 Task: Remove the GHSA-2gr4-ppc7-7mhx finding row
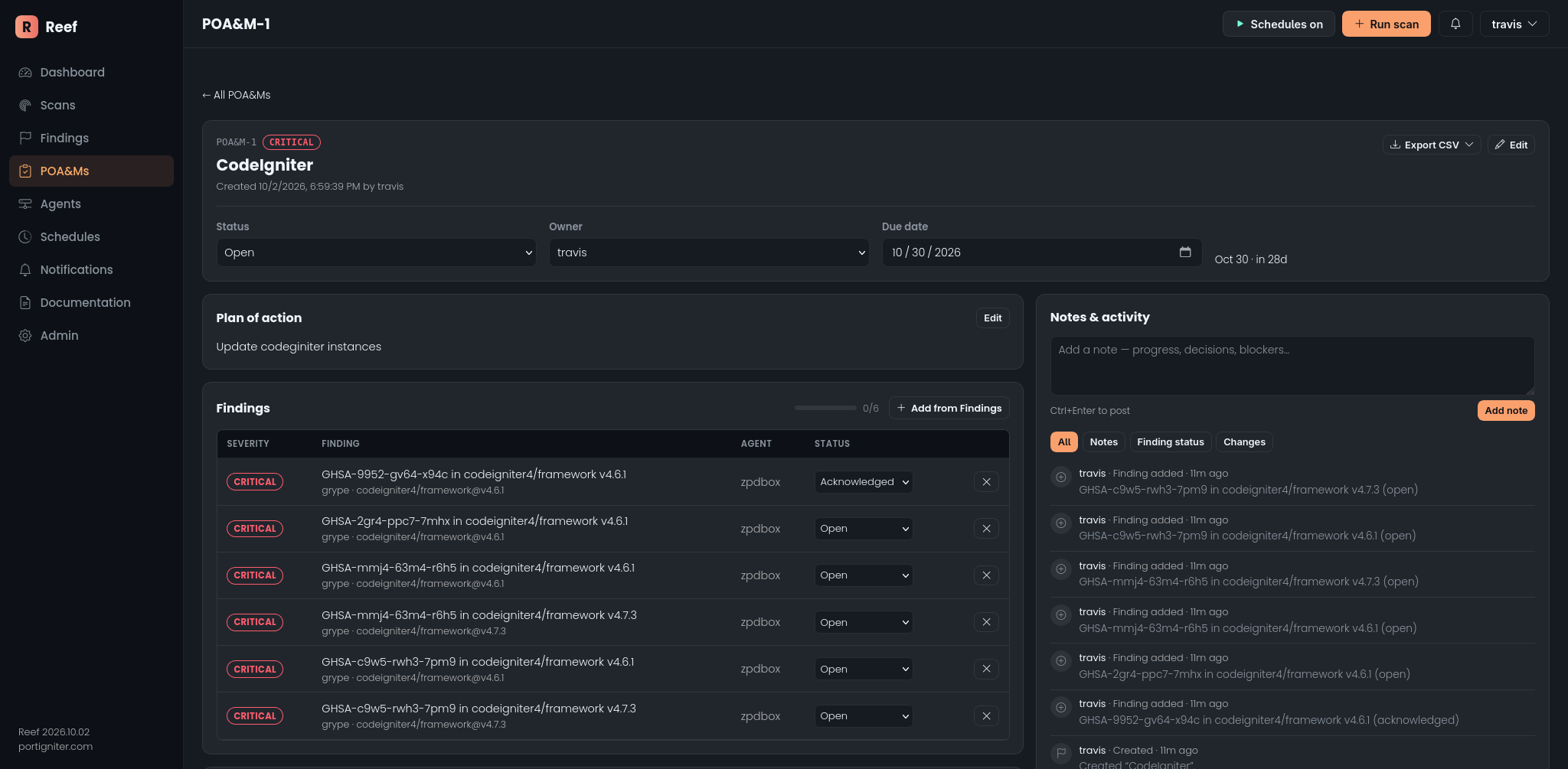click(986, 529)
